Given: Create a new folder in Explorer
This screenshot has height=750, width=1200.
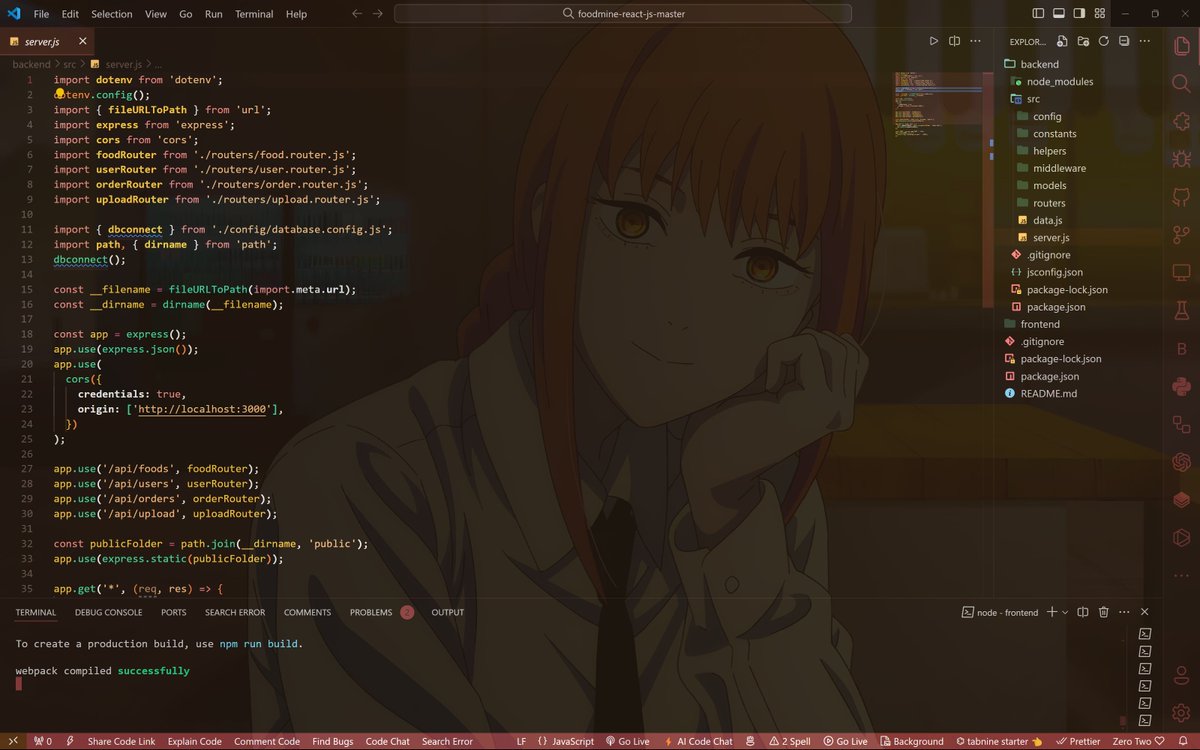Looking at the screenshot, I should pos(1083,41).
